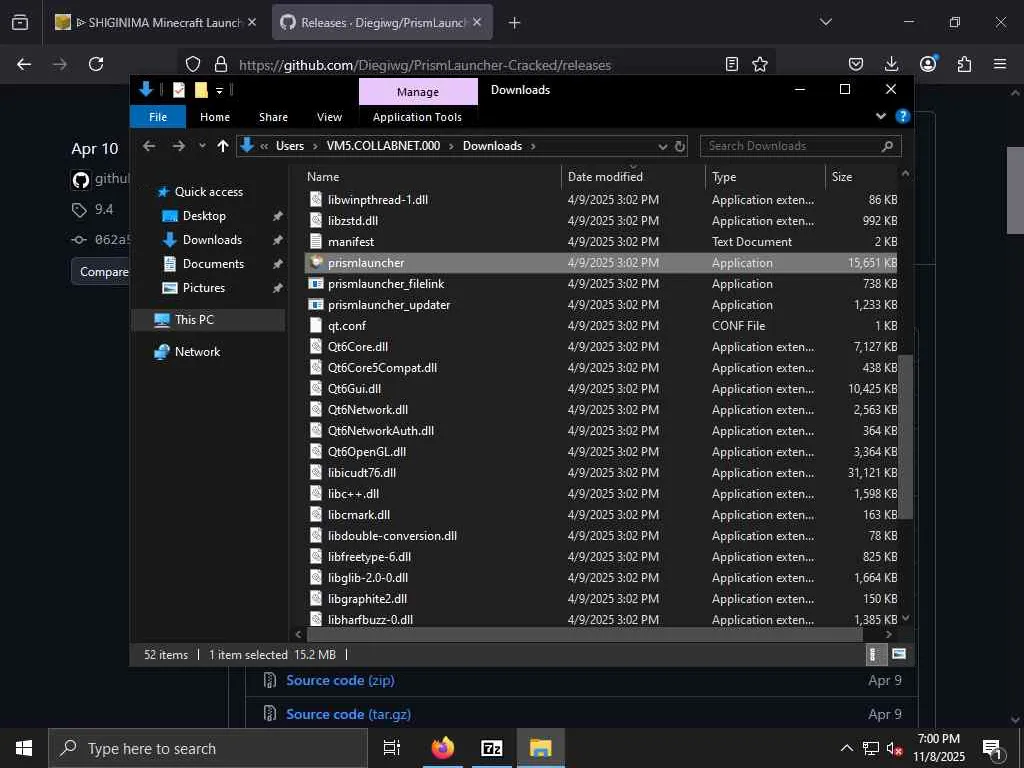The height and width of the screenshot is (768, 1024).
Task: Open Explorer help question mark icon
Action: (x=903, y=116)
